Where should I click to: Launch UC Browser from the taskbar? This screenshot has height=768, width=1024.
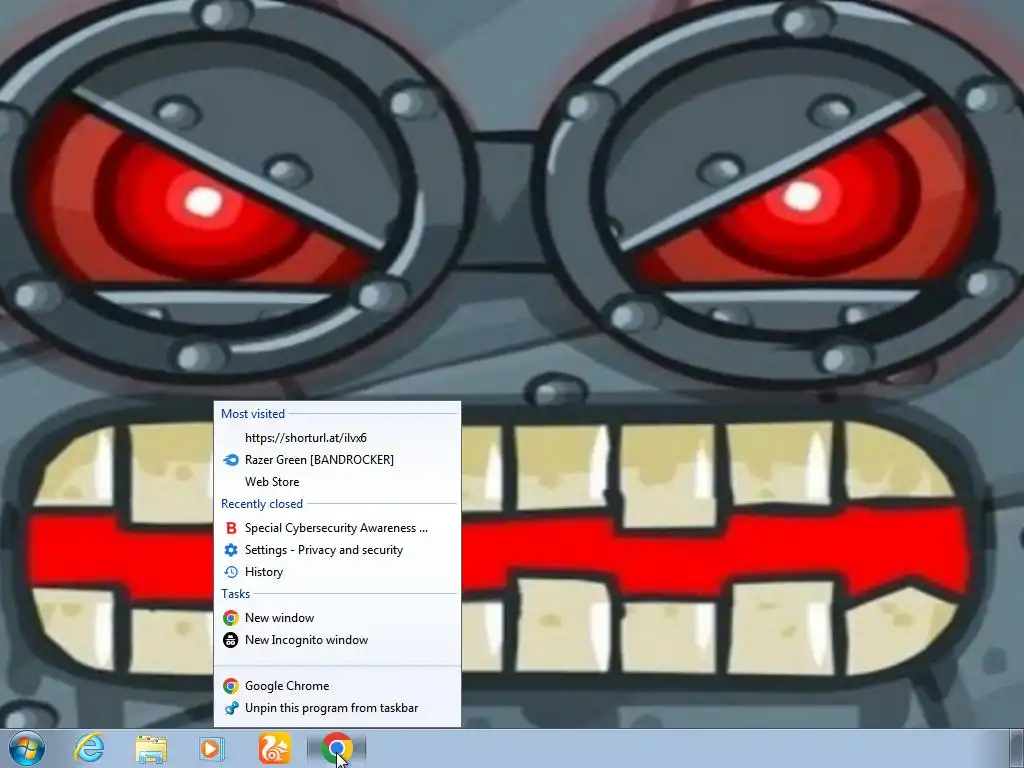tap(274, 748)
